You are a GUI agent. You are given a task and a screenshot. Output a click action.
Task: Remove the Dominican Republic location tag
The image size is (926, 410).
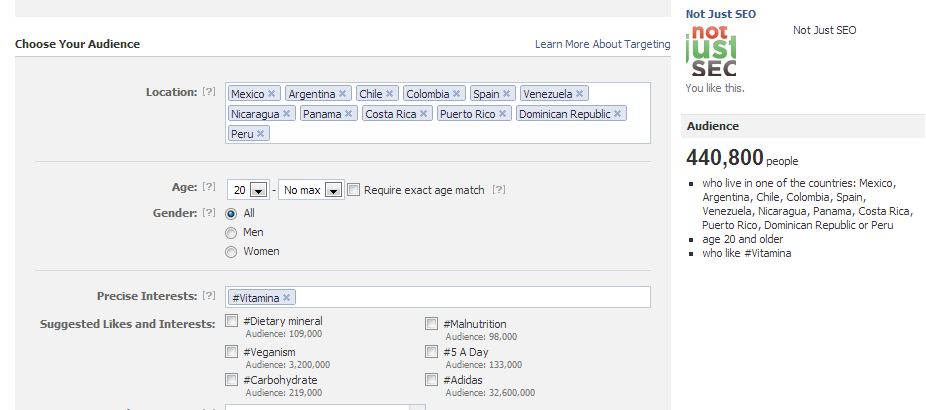tap(617, 114)
